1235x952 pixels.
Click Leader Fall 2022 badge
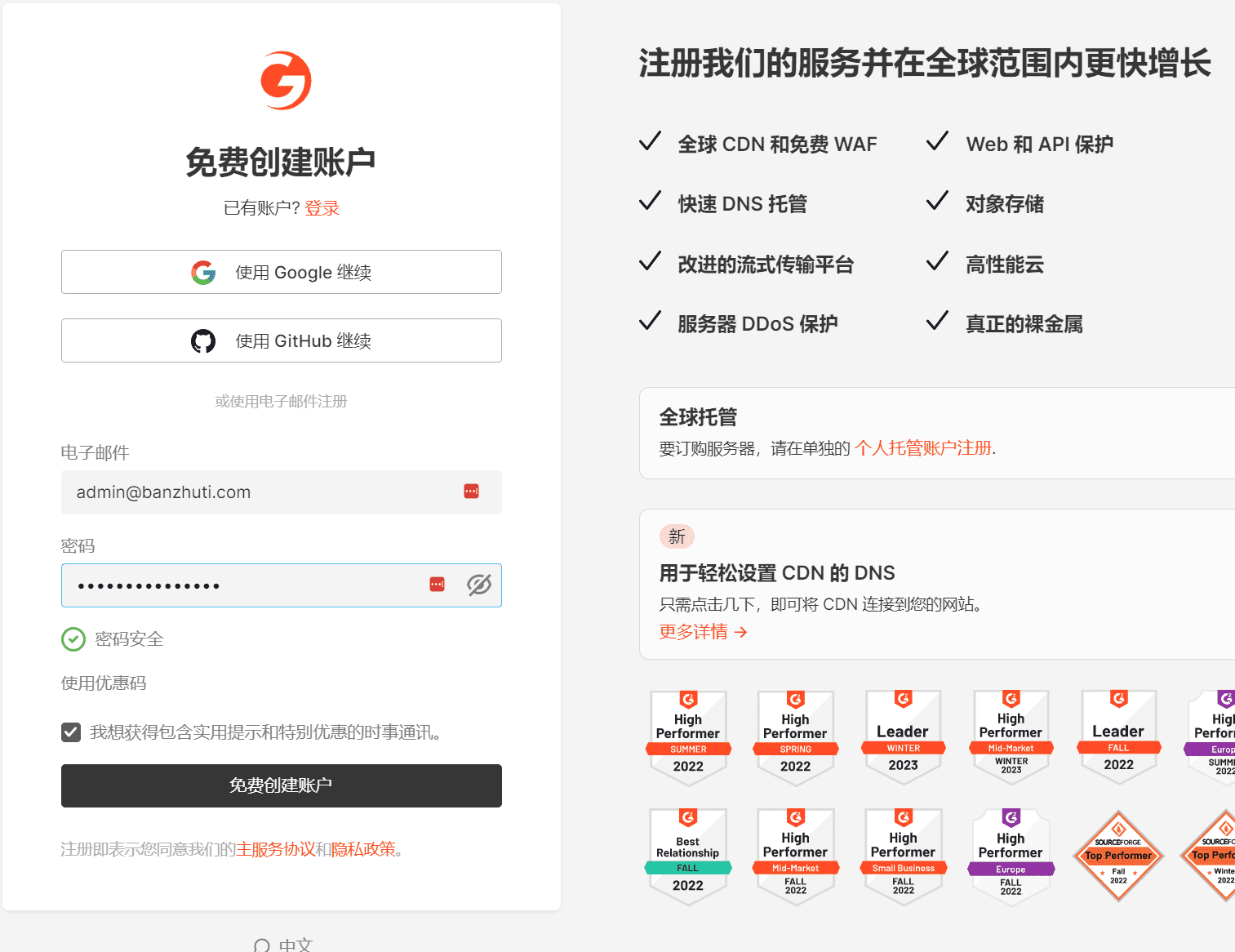(x=1119, y=738)
